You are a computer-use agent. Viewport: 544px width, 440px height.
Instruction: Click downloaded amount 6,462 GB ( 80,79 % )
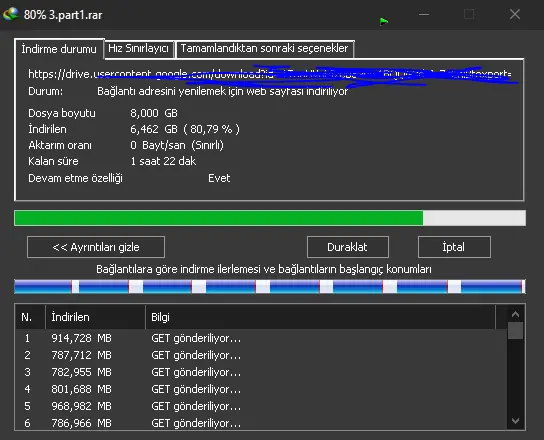point(185,129)
